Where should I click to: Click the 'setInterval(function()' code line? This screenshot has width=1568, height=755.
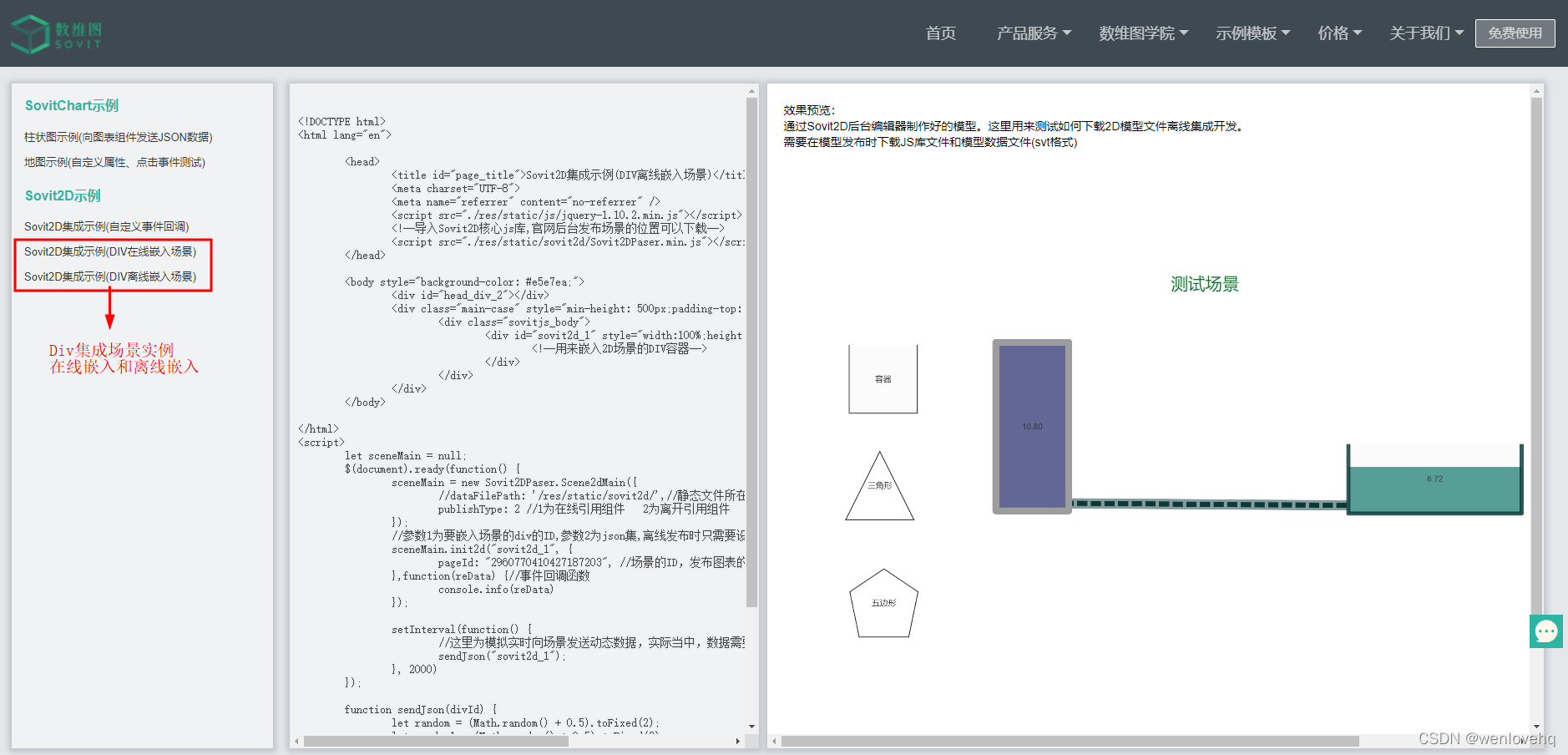(x=462, y=630)
